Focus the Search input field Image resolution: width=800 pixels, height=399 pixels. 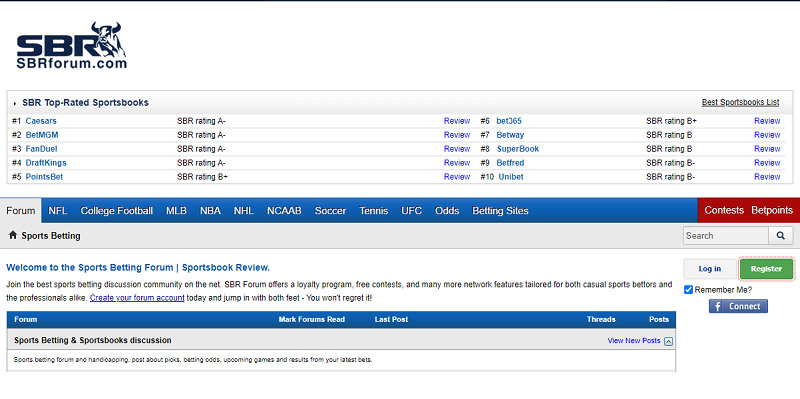point(726,236)
